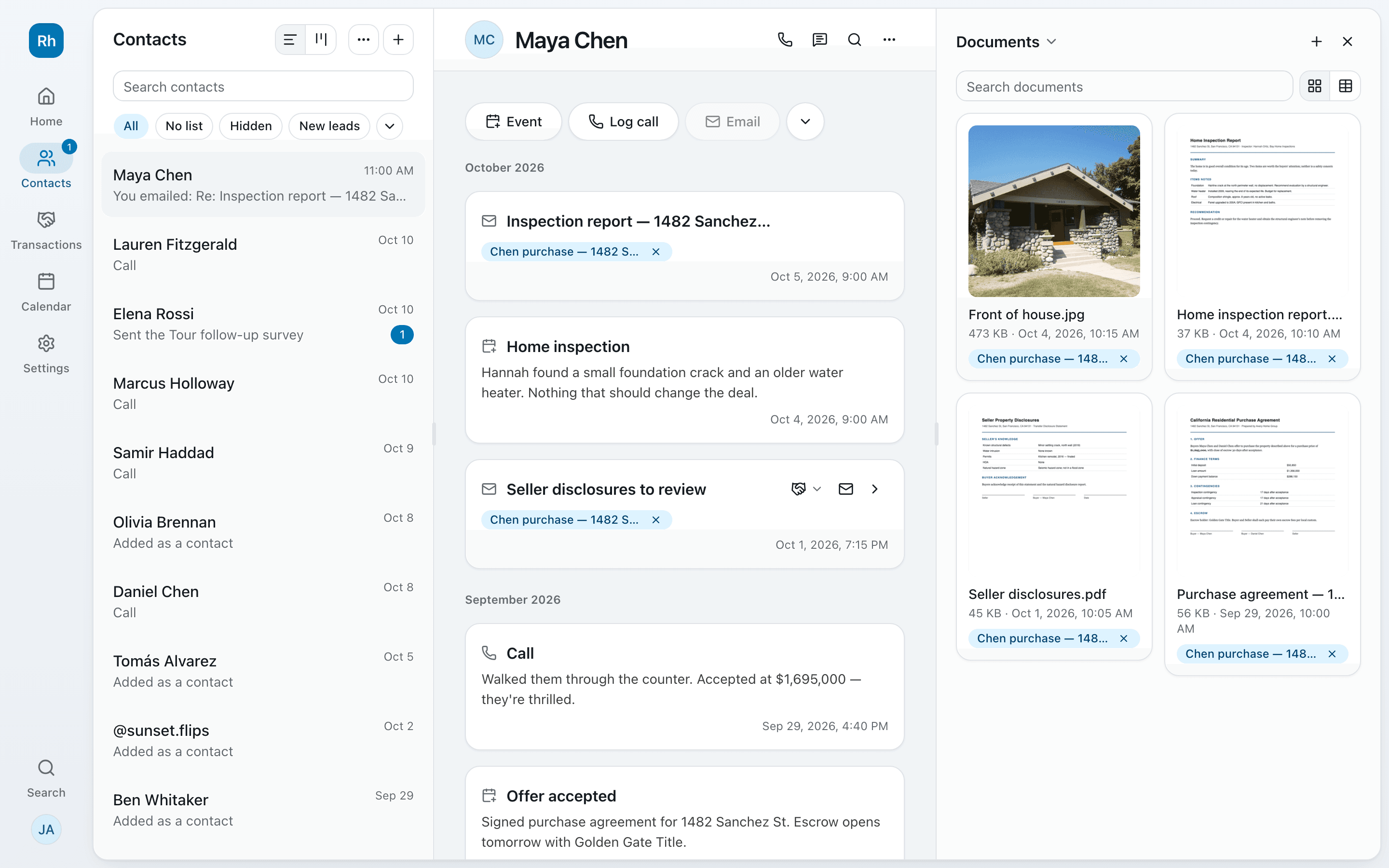The image size is (1389, 868).
Task: Search within Maya Chen's timeline
Action: tap(855, 40)
